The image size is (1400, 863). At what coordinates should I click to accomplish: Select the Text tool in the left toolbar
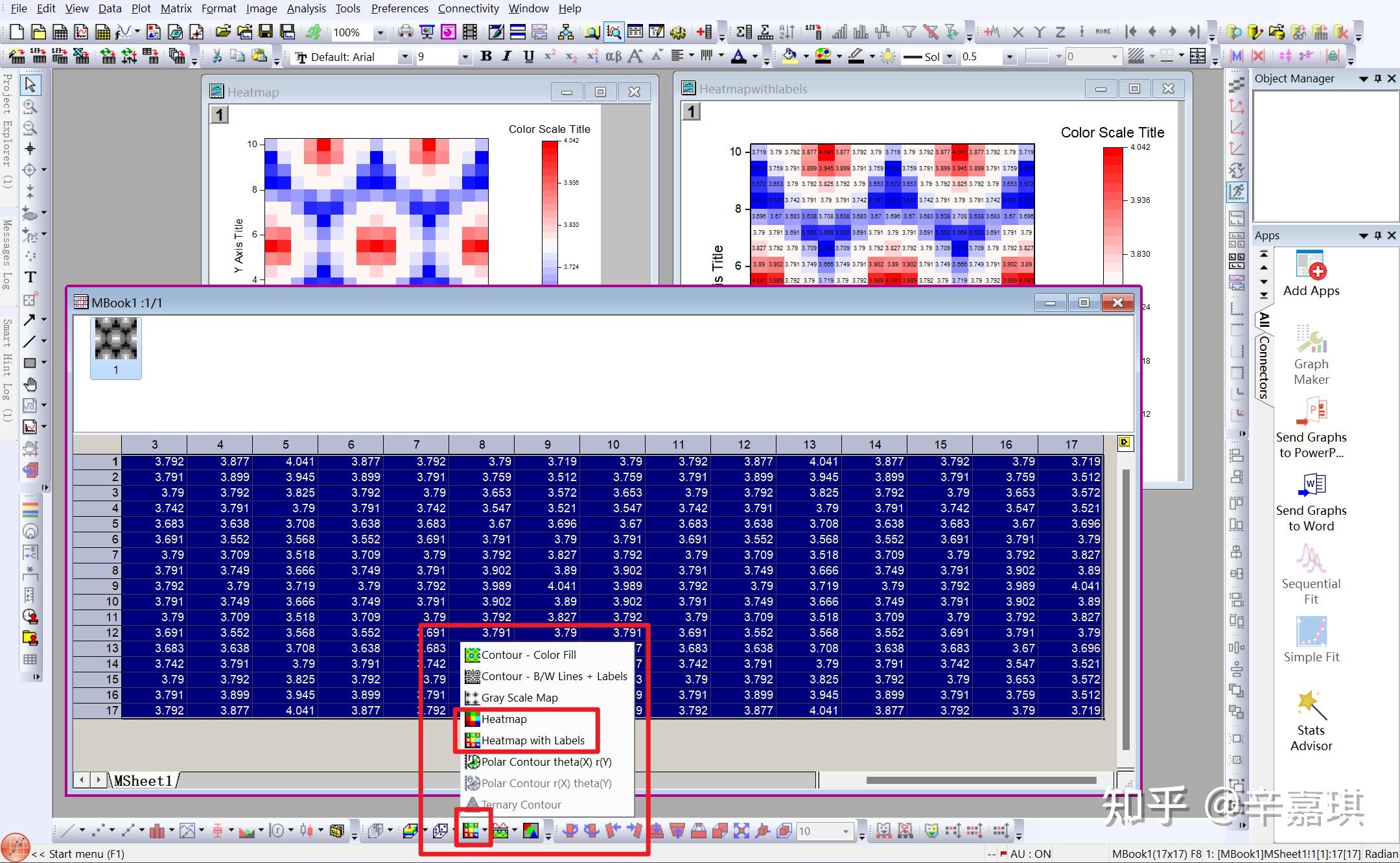tap(29, 277)
